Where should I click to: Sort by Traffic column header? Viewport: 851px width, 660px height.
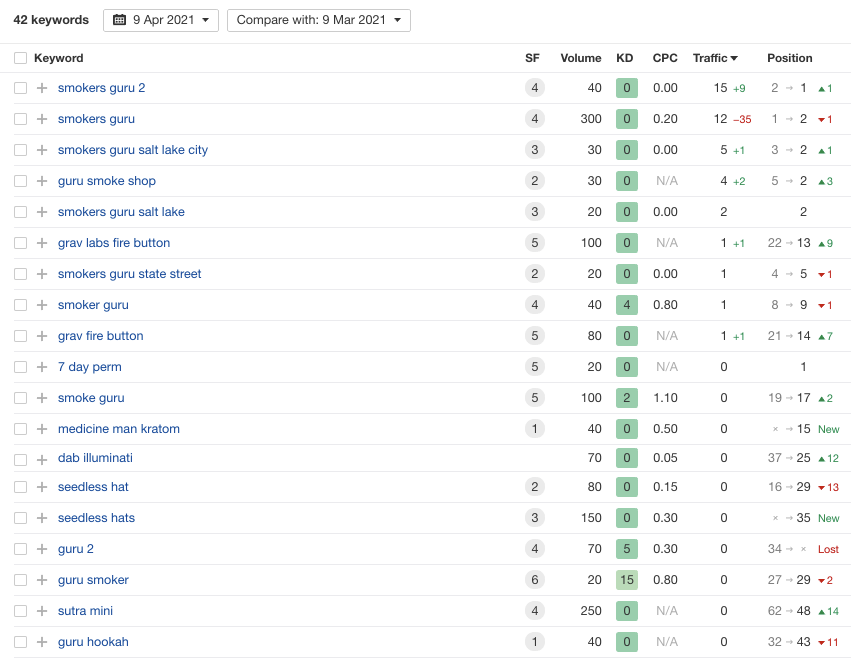click(x=715, y=58)
